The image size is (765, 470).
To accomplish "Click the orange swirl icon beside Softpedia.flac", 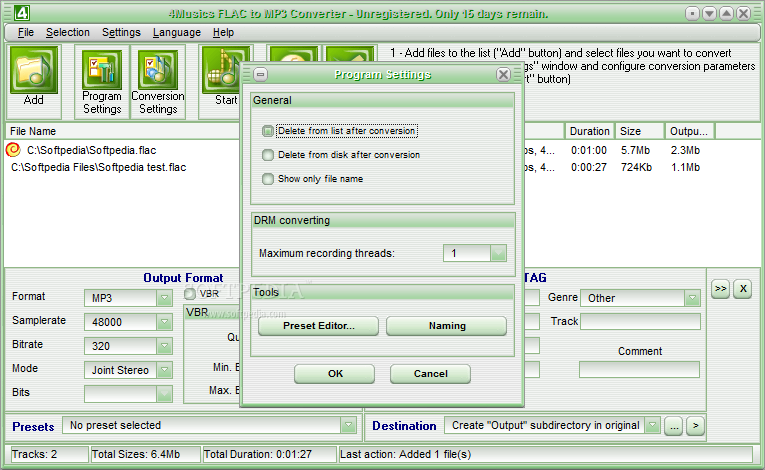I will point(14,150).
